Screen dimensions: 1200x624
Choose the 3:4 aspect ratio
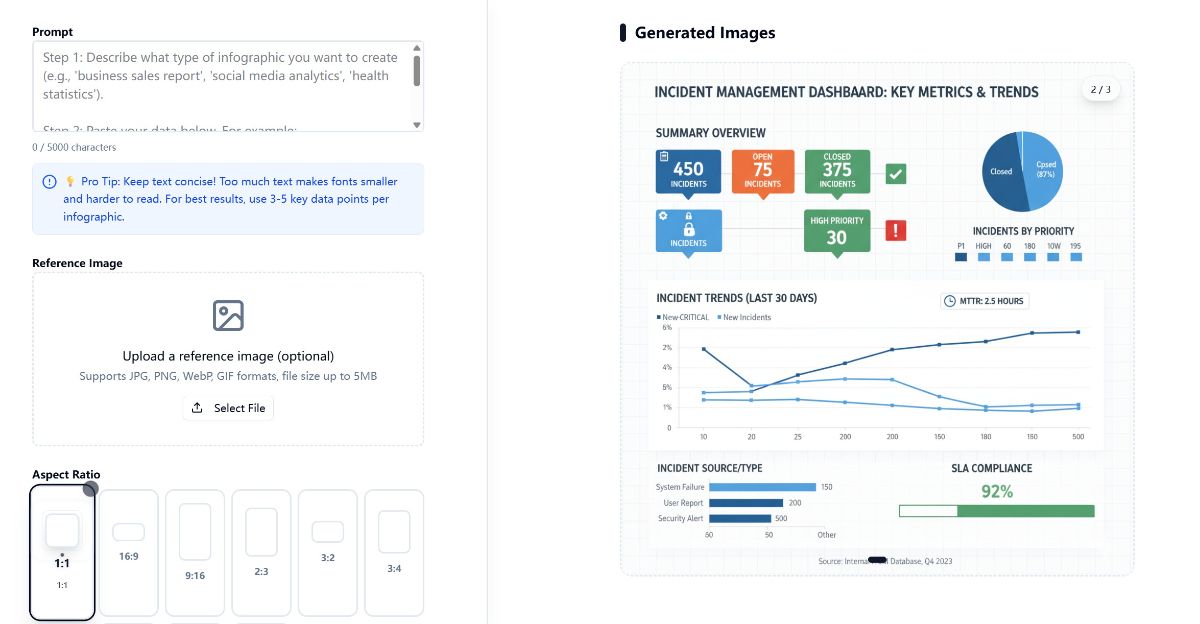coord(394,552)
